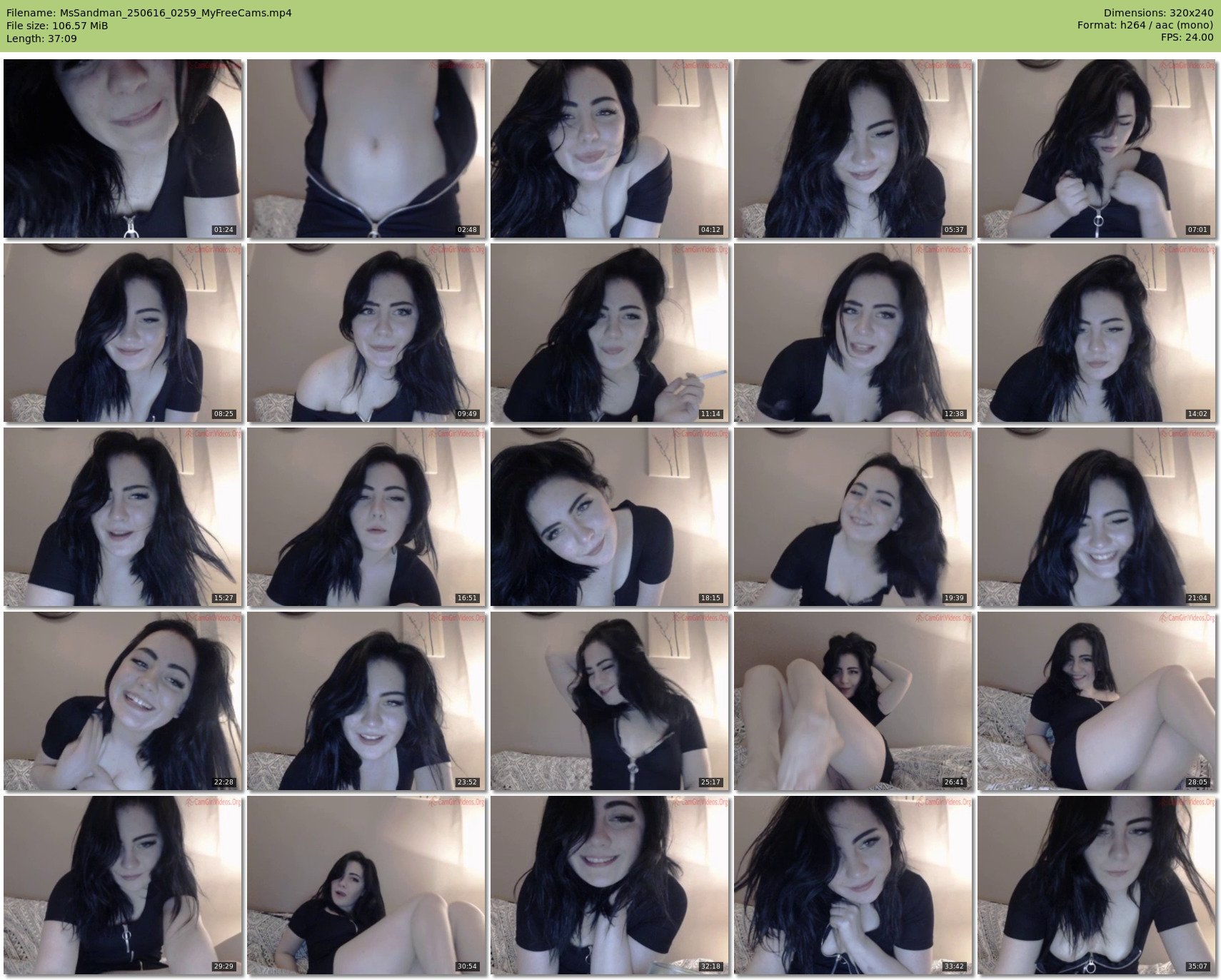Click the 12:38 timestamp badge

click(954, 414)
